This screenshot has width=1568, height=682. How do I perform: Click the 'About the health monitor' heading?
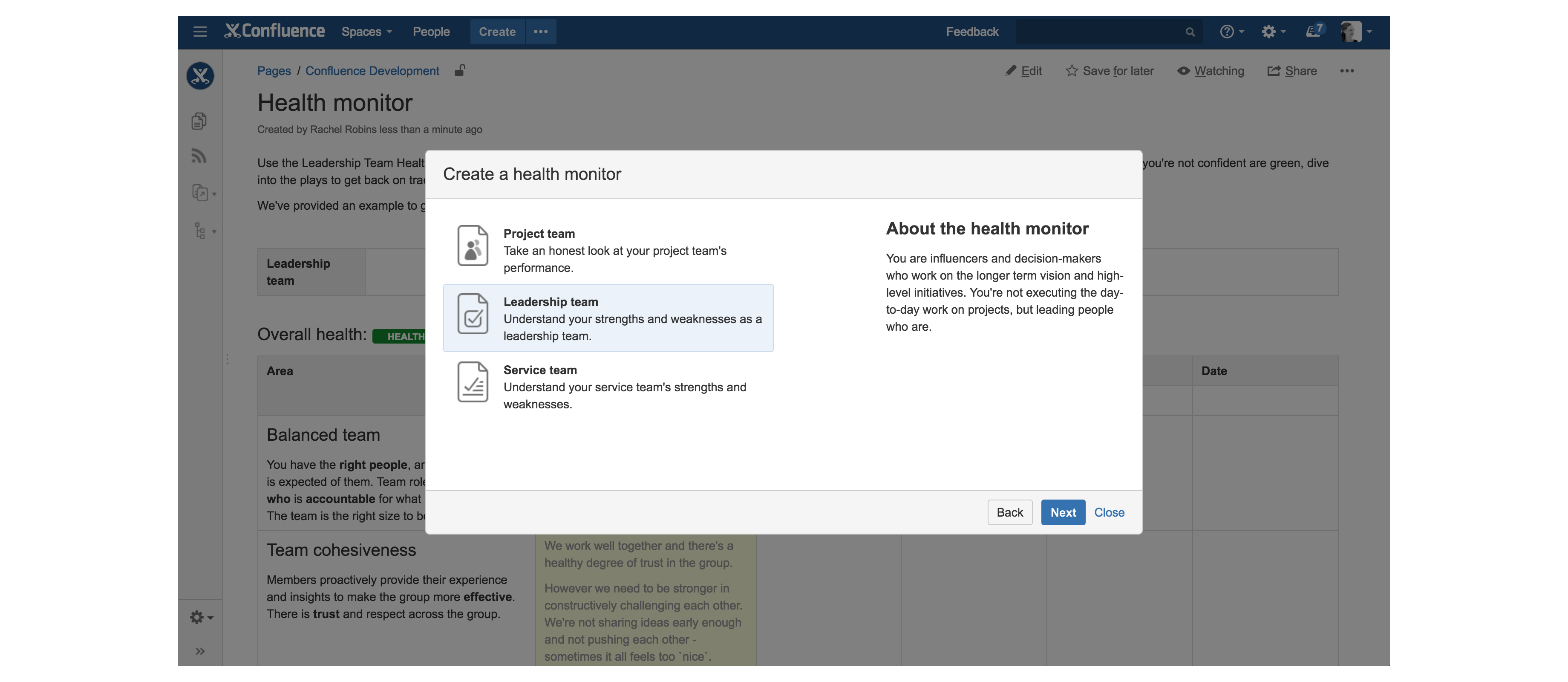(x=987, y=229)
